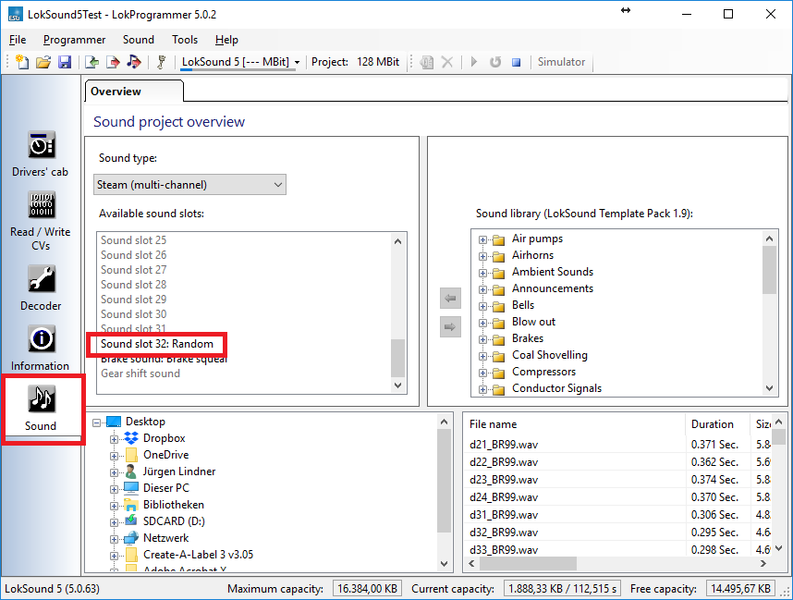The width and height of the screenshot is (793, 600).
Task: Sort by the Duration column header
Action: pyautogui.click(x=718, y=424)
